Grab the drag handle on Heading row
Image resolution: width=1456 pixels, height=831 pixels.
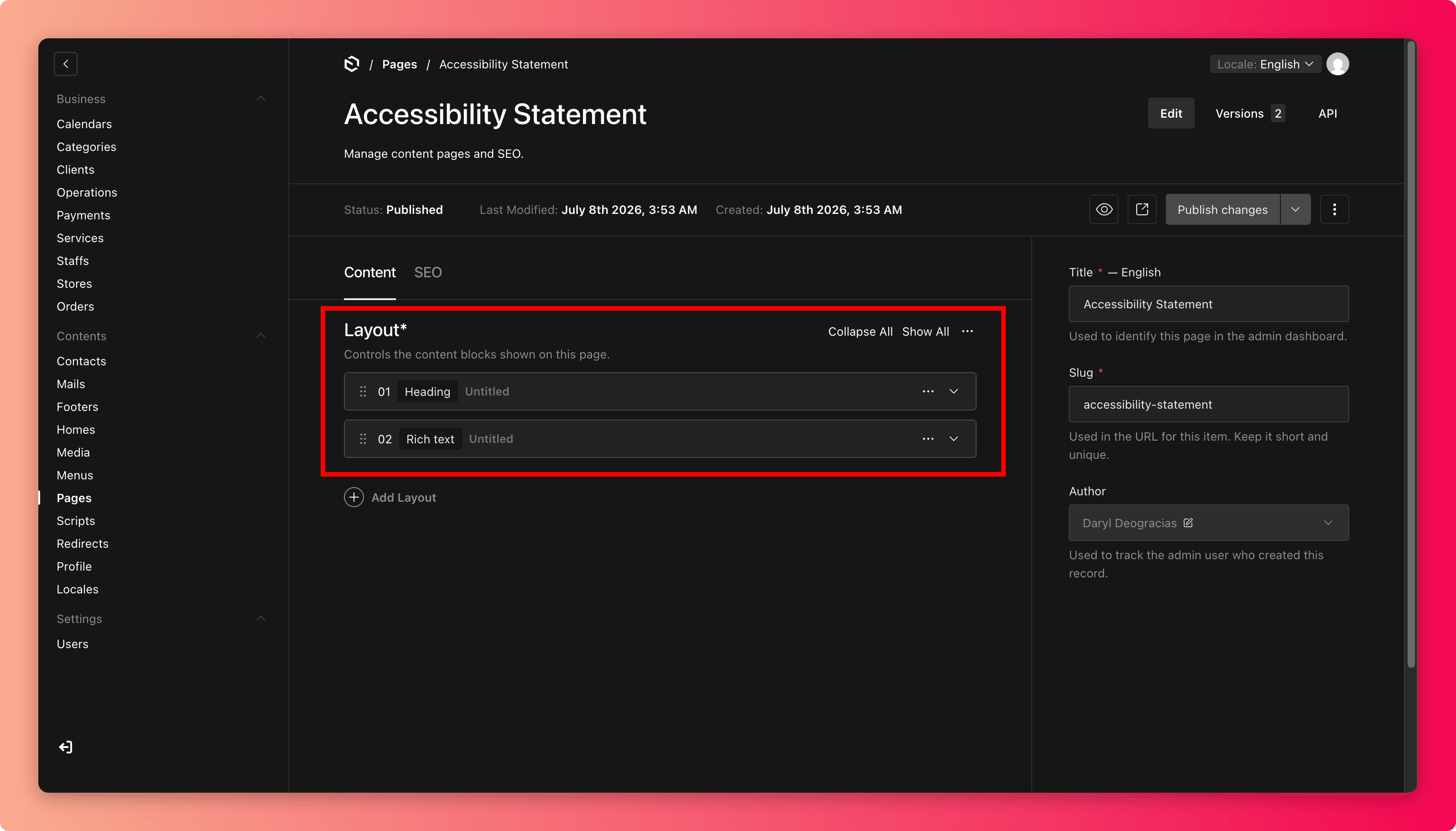coord(363,391)
